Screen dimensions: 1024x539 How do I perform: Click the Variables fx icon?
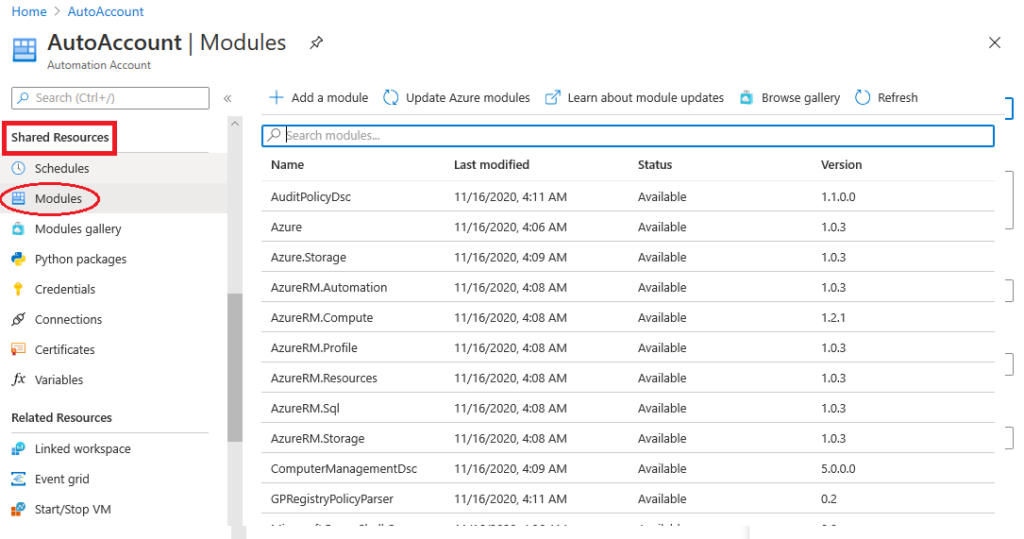point(18,379)
